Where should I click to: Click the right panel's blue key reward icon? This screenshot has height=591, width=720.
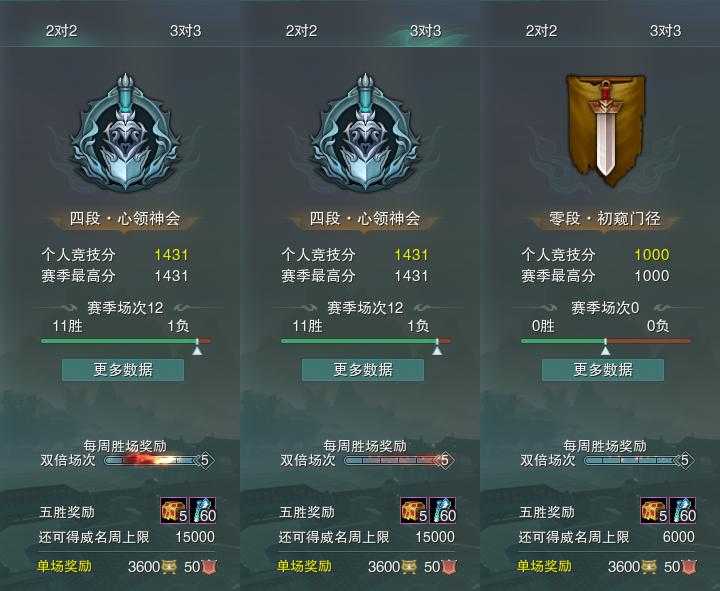683,511
